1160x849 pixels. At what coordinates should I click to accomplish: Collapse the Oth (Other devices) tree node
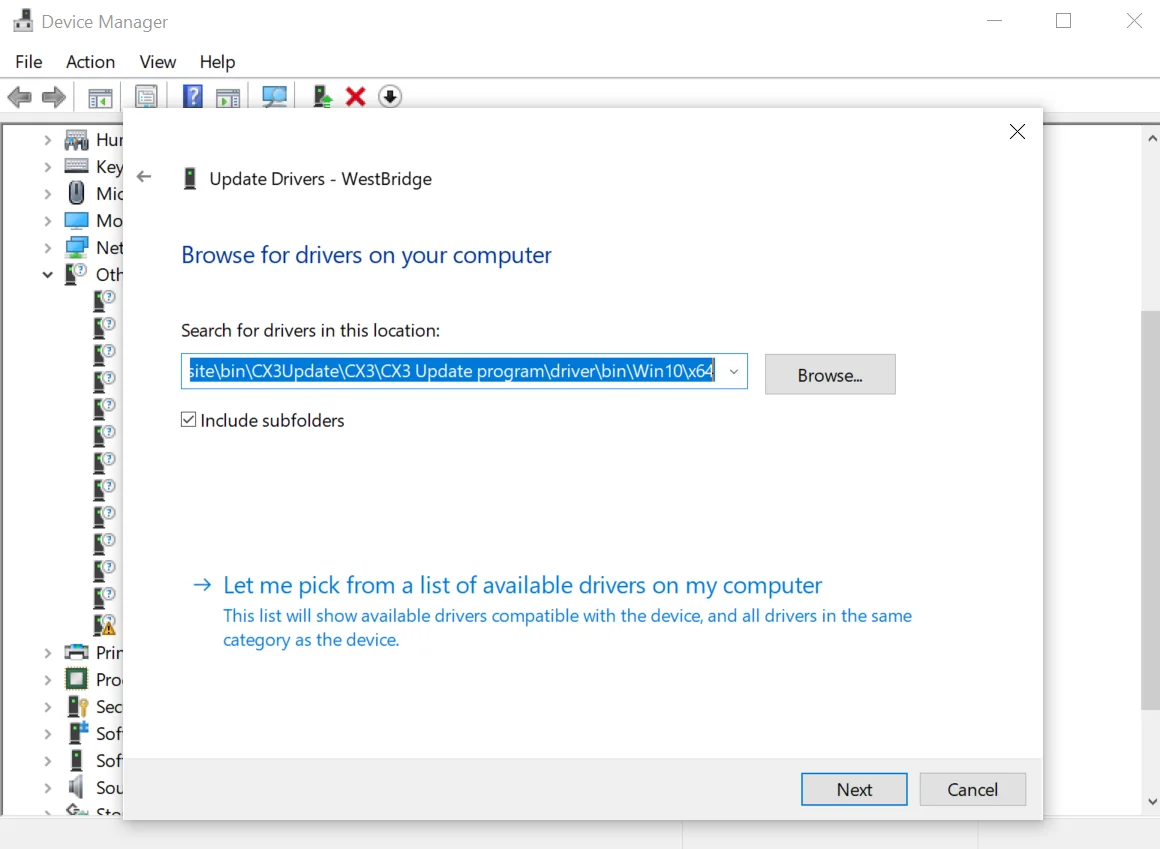click(x=47, y=275)
